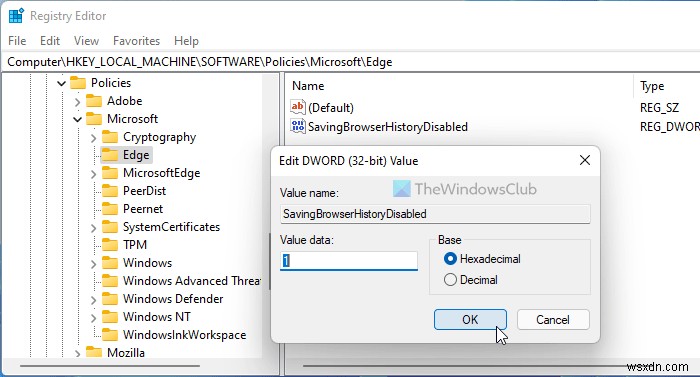Click the Peernet folder icon
This screenshot has height=377, width=700.
pyautogui.click(x=110, y=209)
